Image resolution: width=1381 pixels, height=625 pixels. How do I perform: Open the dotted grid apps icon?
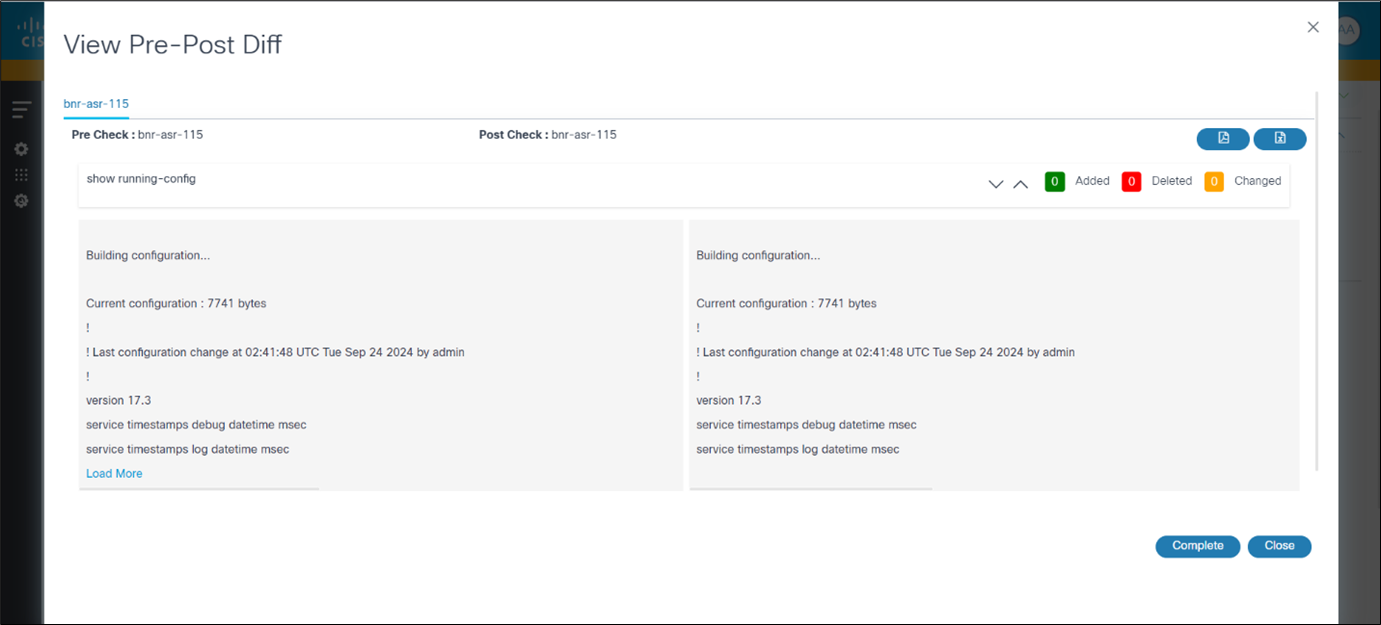[x=21, y=175]
